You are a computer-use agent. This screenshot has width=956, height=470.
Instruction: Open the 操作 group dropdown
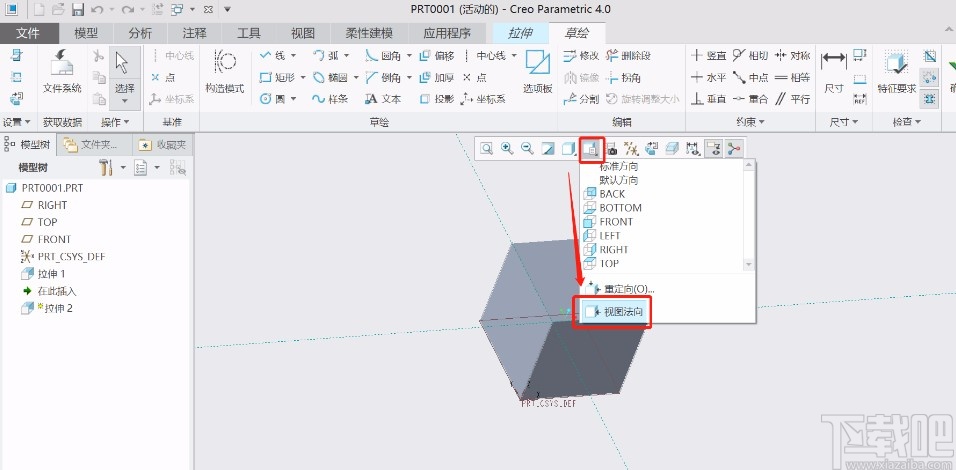point(115,123)
